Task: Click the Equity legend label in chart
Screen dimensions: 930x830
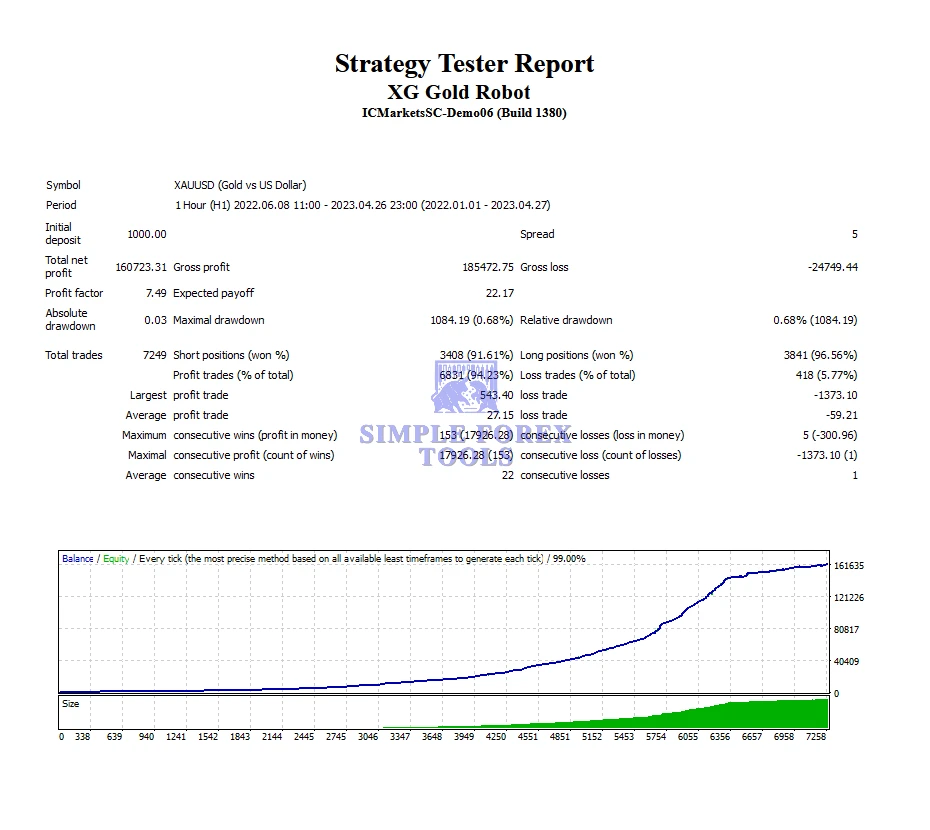Action: 116,559
